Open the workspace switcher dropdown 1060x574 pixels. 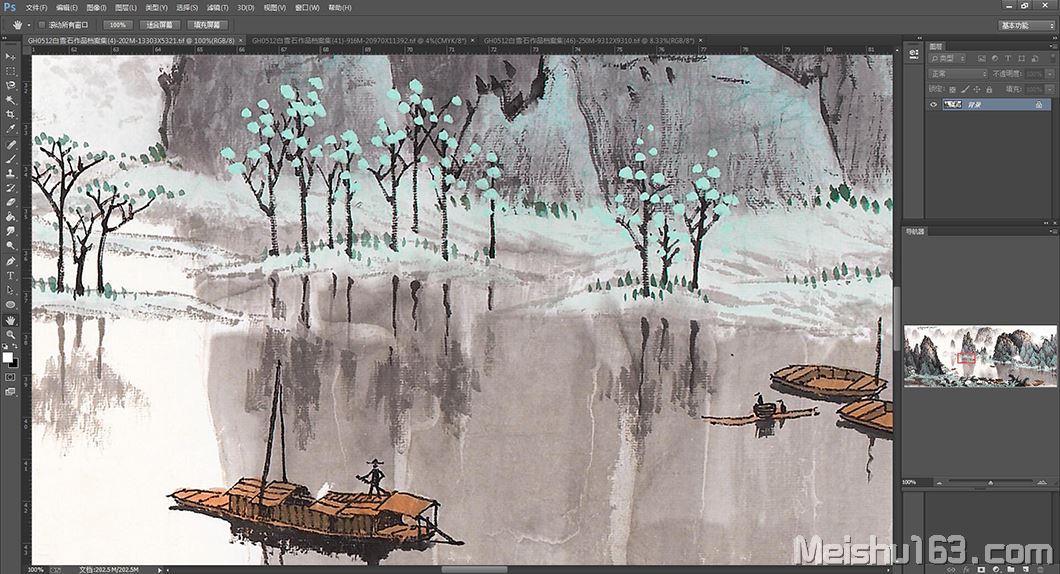click(x=1026, y=25)
